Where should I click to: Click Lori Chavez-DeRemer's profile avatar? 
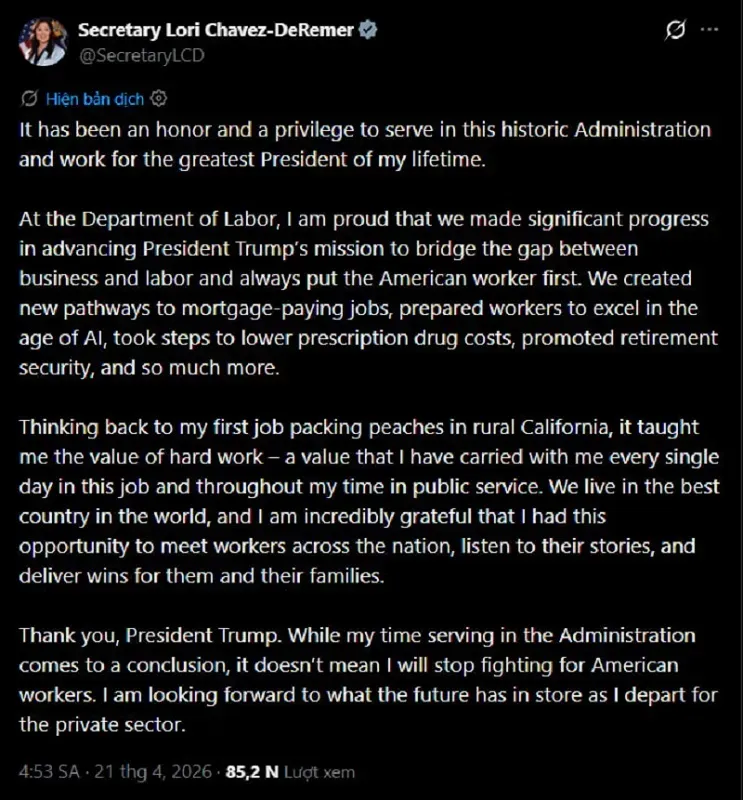click(x=38, y=42)
